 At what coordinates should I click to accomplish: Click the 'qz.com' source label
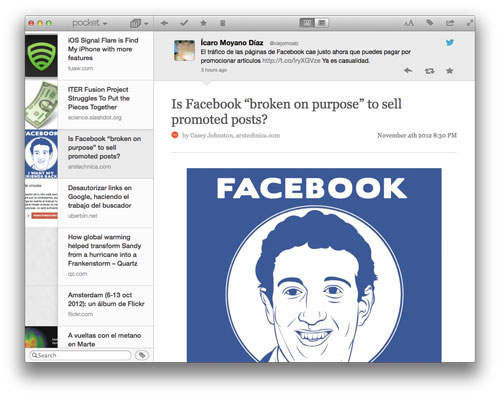pyautogui.click(x=77, y=274)
